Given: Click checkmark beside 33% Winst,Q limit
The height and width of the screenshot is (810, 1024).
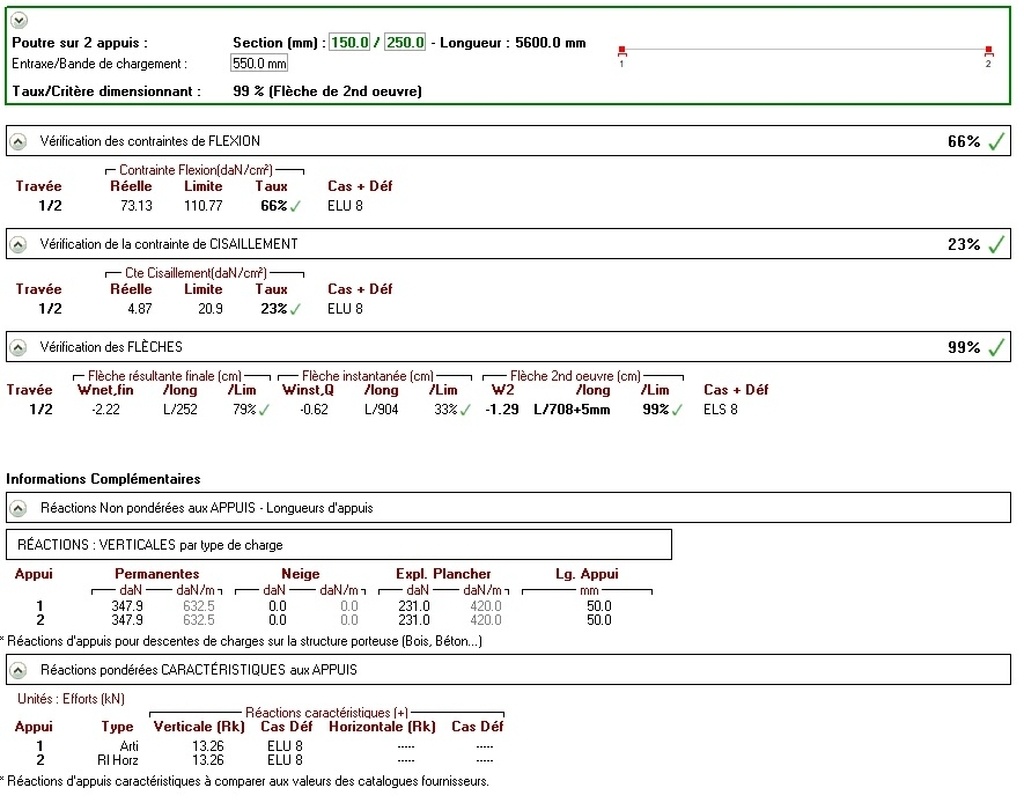Looking at the screenshot, I should 465,410.
